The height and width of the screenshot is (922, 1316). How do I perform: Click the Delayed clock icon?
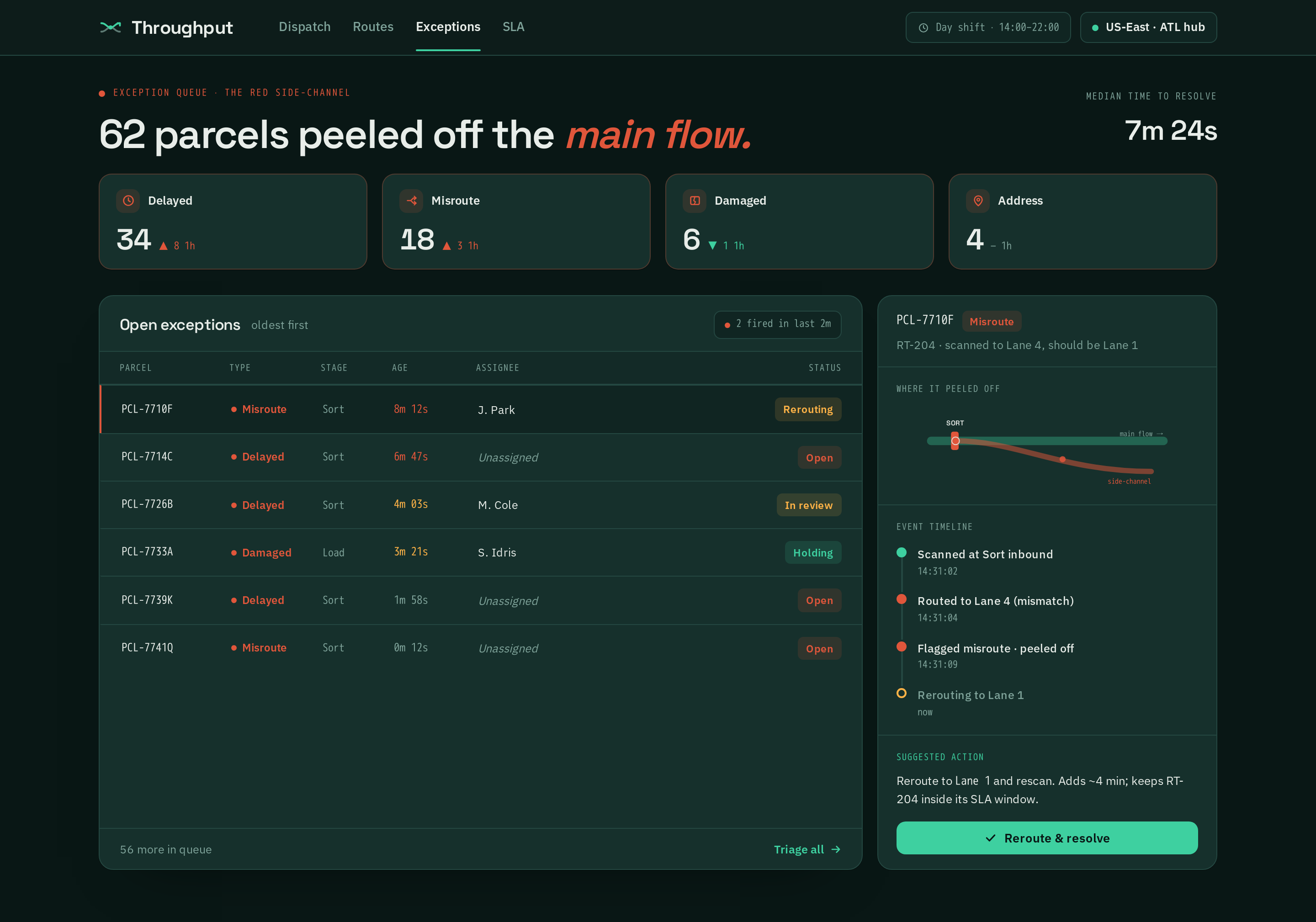point(128,201)
